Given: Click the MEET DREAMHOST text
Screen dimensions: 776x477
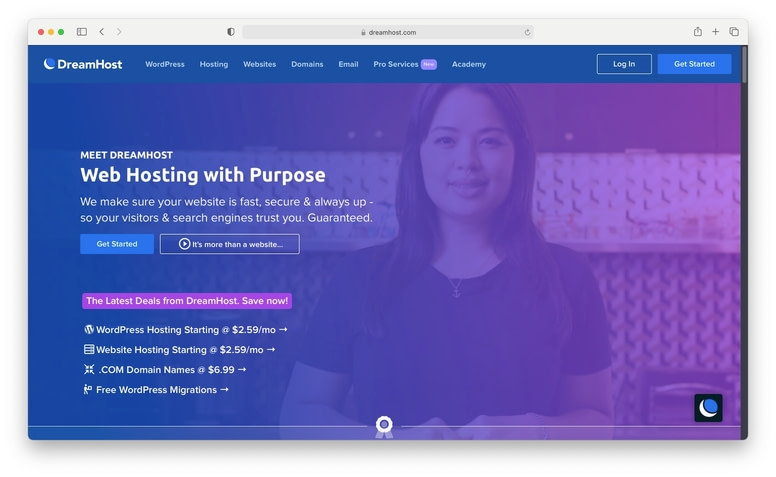Looking at the screenshot, I should pos(127,155).
